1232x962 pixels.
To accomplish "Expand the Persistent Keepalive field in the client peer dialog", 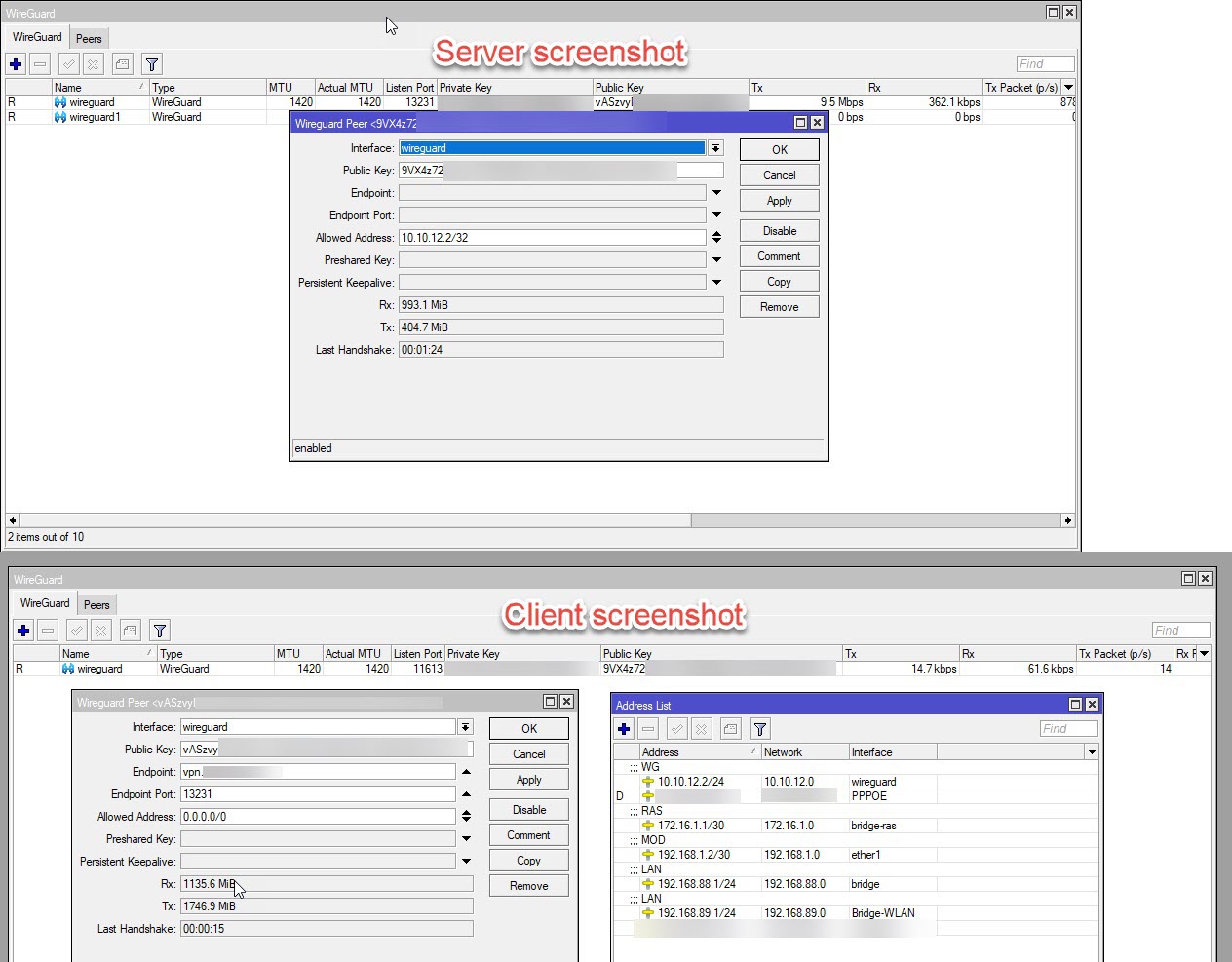I will (x=466, y=862).
